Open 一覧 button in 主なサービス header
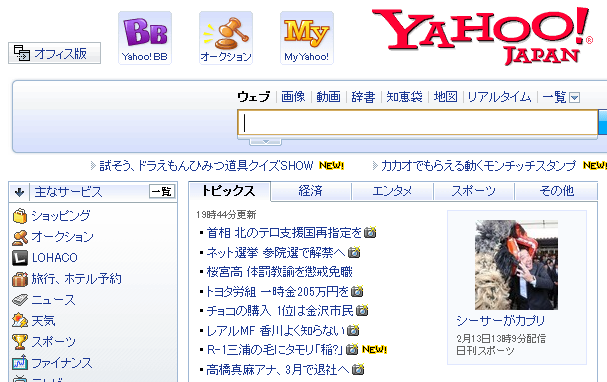 coord(162,192)
